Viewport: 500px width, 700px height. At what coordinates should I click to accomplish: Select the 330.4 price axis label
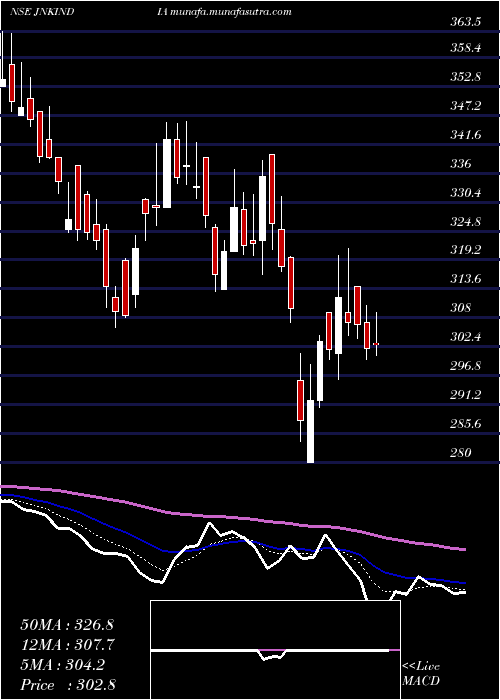pyautogui.click(x=465, y=193)
